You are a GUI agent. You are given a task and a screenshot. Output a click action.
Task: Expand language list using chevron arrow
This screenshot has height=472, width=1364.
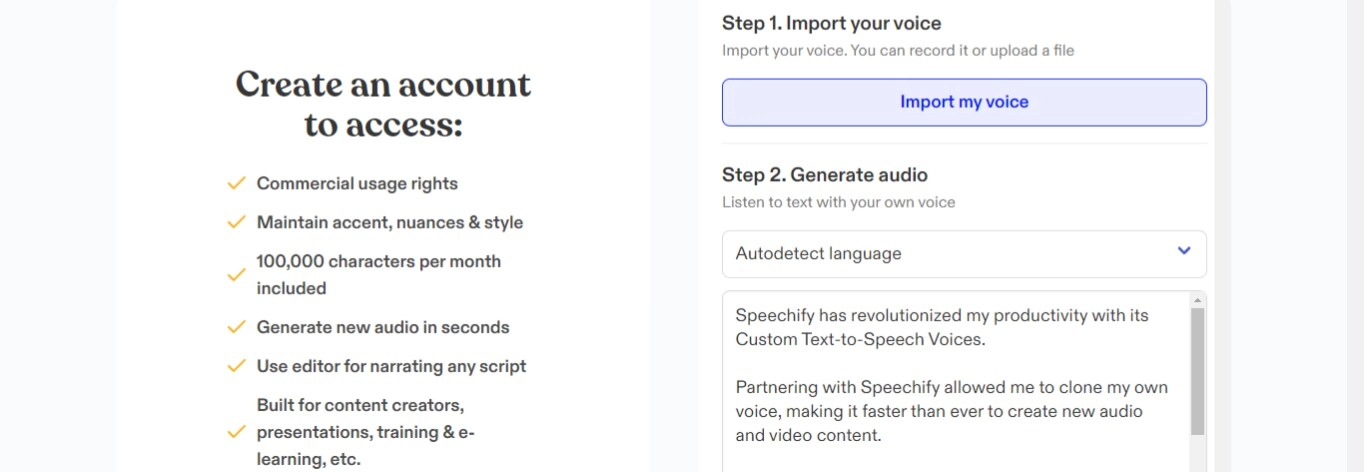tap(1184, 251)
